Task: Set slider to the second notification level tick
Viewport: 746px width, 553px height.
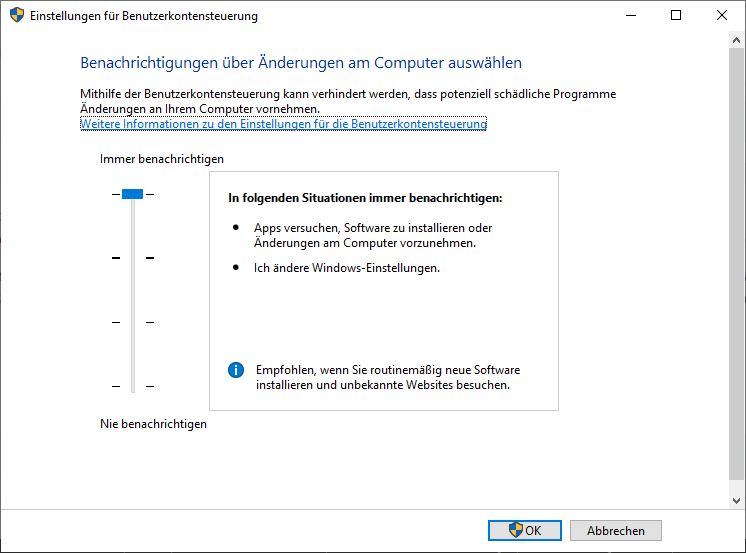Action: click(133, 258)
